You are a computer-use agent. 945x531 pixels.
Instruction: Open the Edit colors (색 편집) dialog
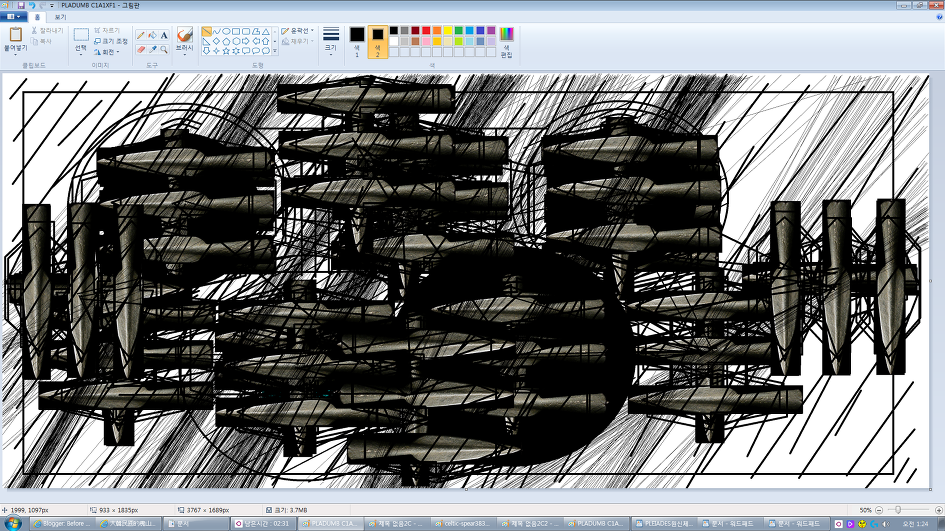point(506,41)
